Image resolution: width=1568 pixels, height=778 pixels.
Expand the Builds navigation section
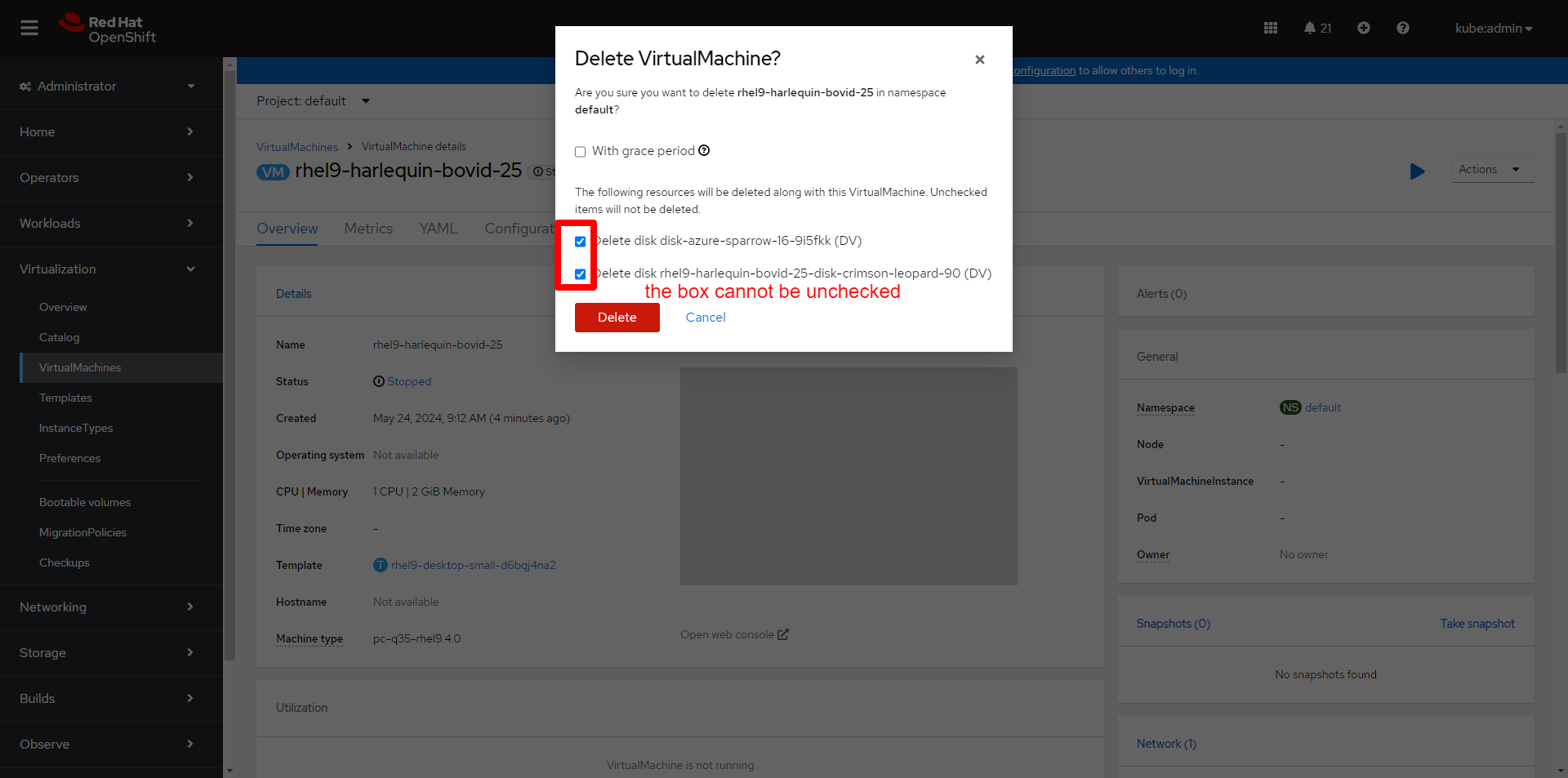click(x=111, y=699)
